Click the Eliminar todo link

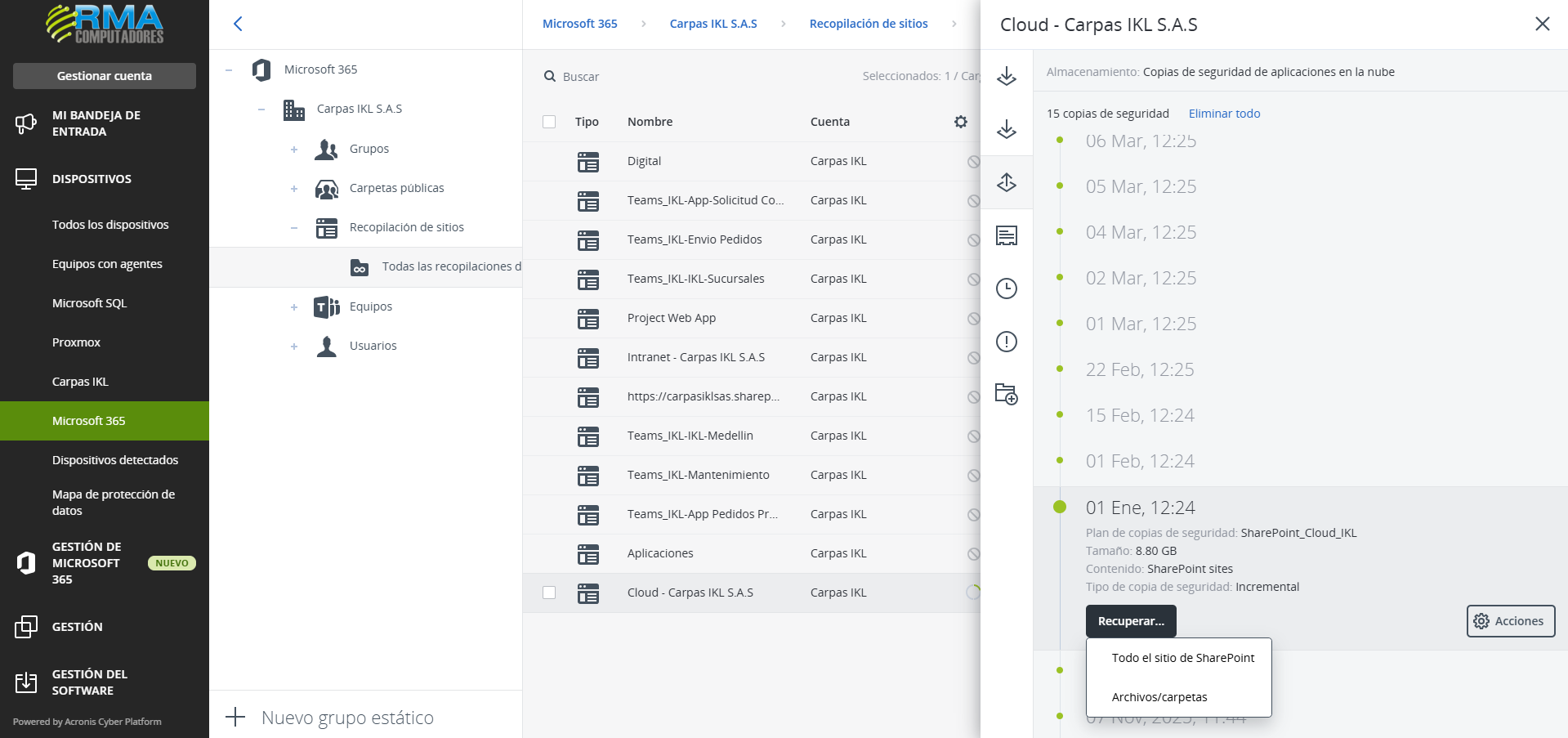(x=1224, y=114)
